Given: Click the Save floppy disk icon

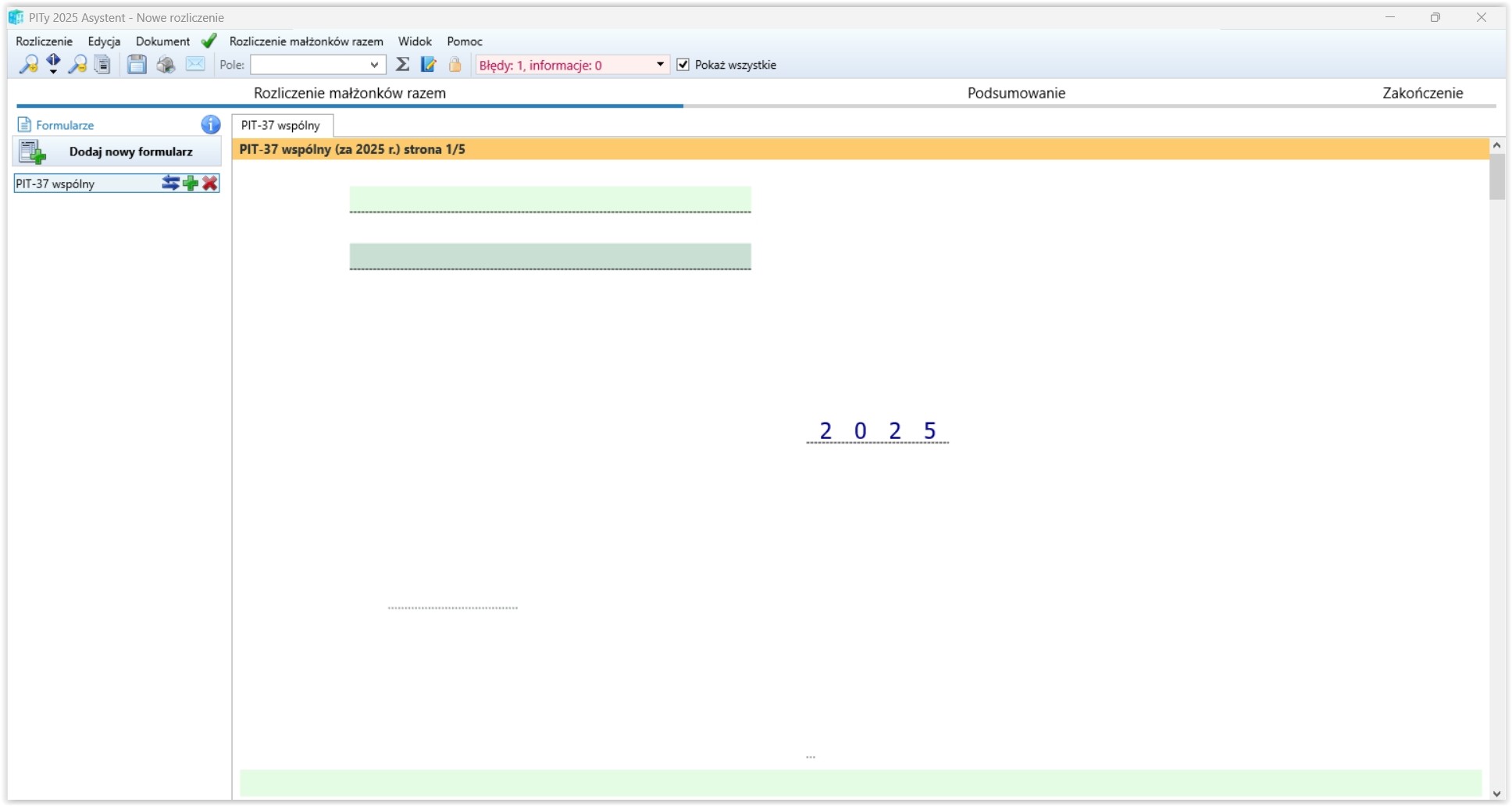Looking at the screenshot, I should pos(137,65).
